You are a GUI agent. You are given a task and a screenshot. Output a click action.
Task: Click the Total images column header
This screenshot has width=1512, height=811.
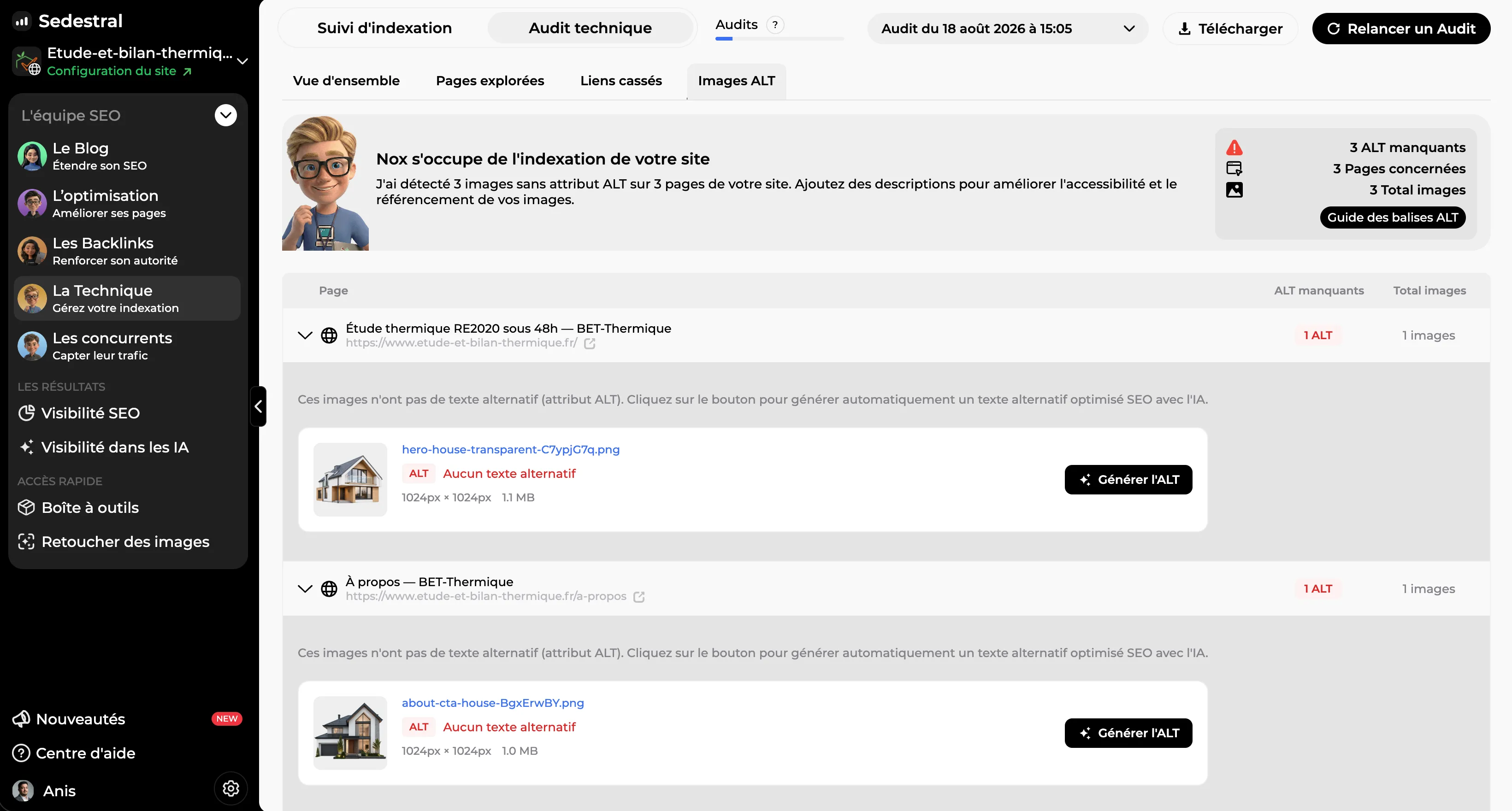1430,290
